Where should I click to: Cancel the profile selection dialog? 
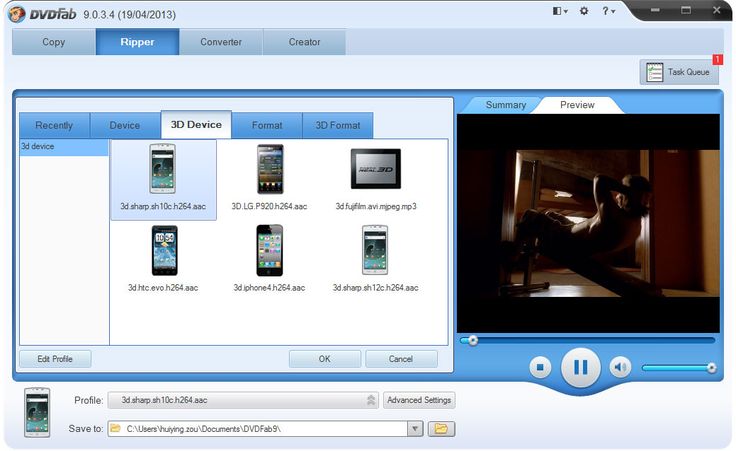pyautogui.click(x=401, y=359)
